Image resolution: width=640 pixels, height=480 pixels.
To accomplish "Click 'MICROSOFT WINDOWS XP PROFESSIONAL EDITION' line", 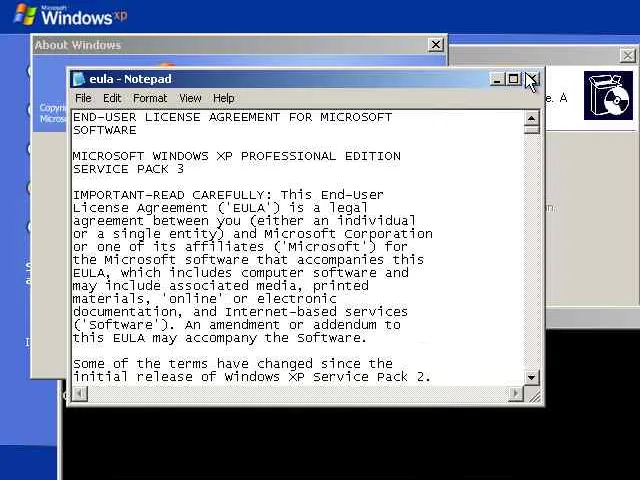I will coord(237,156).
